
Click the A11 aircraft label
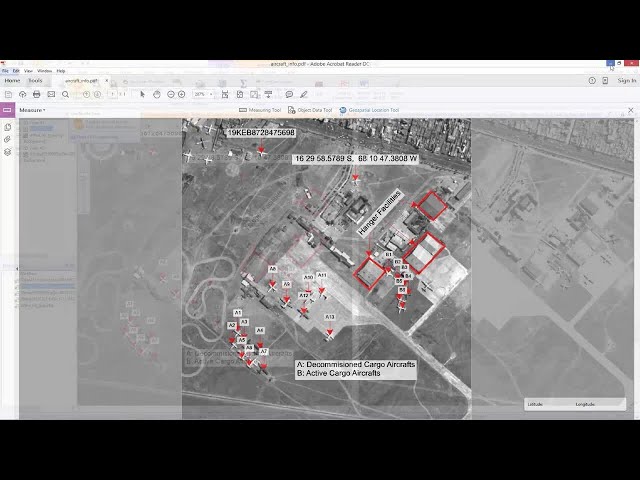point(322,275)
